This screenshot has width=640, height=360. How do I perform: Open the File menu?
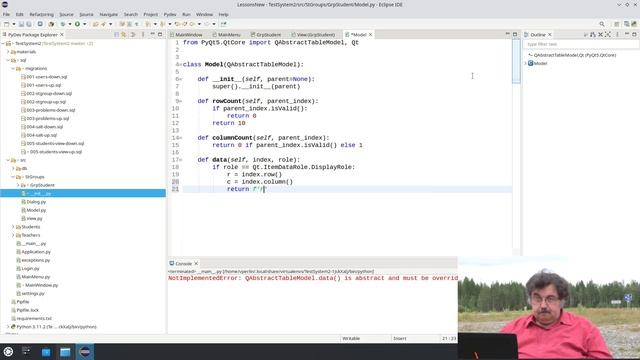pos(6,14)
